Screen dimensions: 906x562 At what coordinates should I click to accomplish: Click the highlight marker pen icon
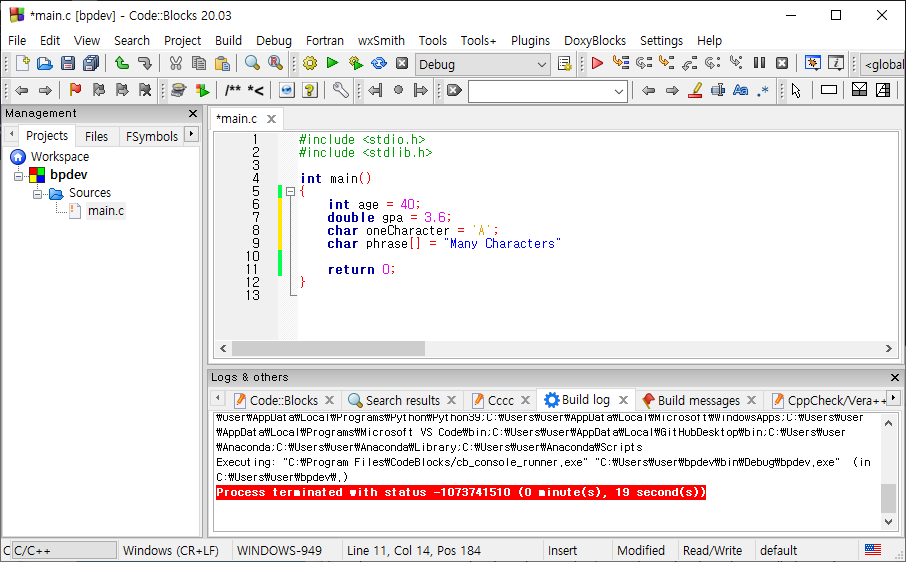point(695,90)
